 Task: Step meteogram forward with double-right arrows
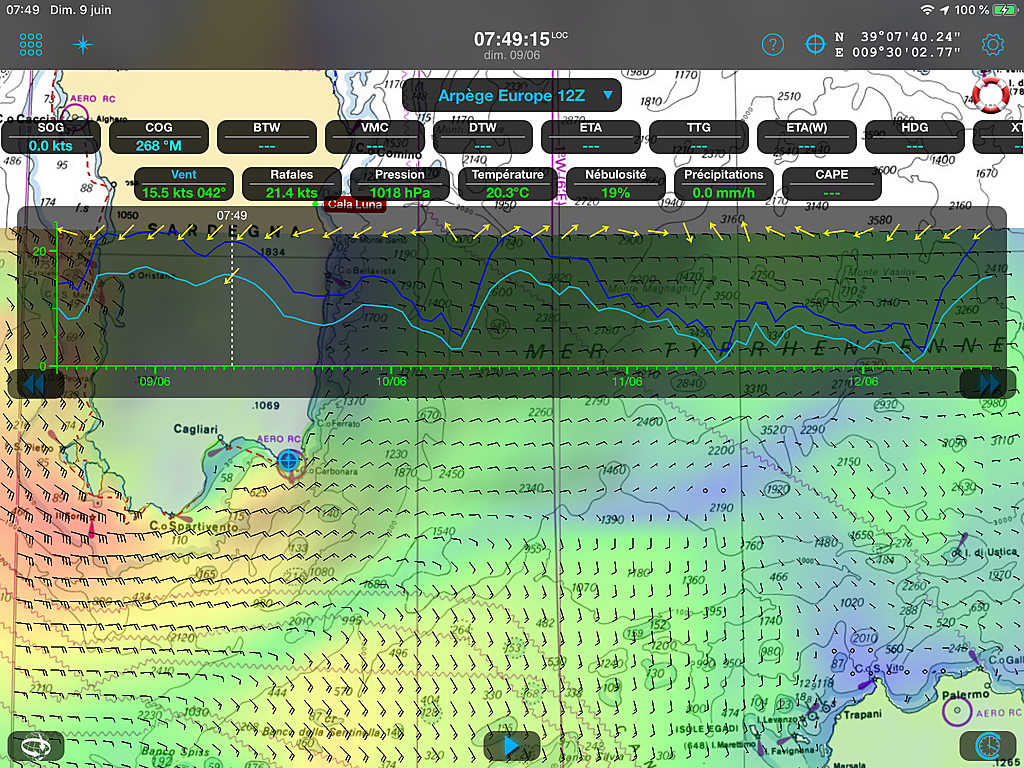point(989,383)
